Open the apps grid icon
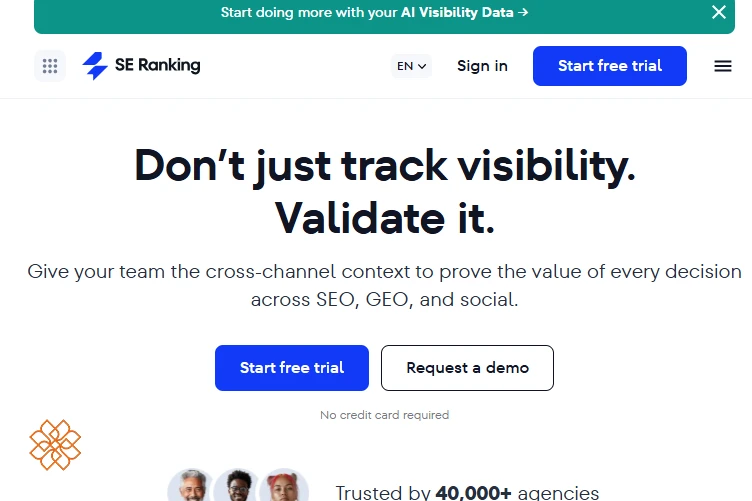This screenshot has width=752, height=501. [50, 66]
